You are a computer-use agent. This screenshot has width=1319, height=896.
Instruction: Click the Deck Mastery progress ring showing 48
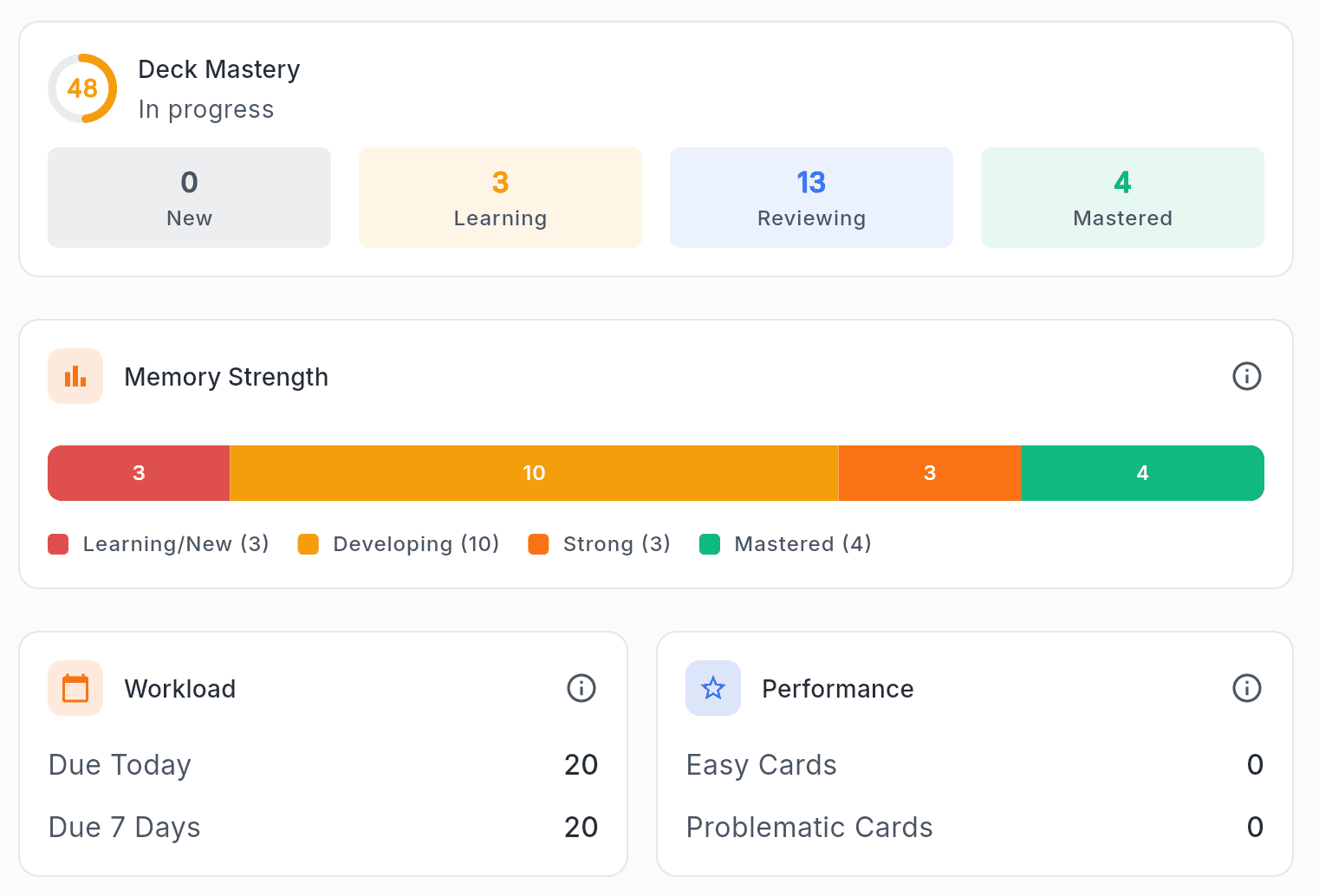82,88
